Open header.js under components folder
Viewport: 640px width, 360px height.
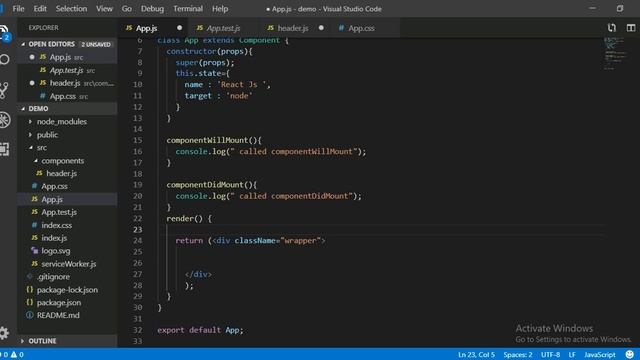click(x=67, y=173)
